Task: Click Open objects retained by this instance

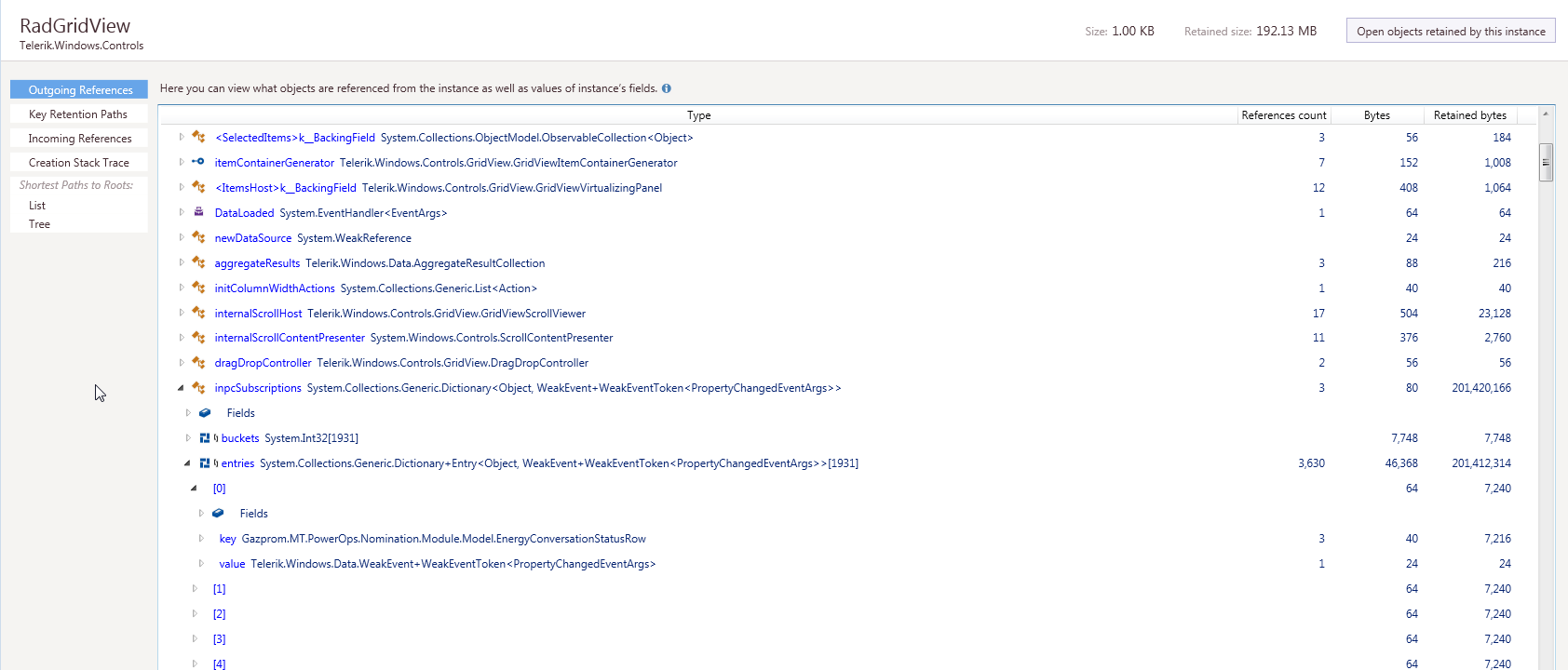Action: click(1451, 31)
